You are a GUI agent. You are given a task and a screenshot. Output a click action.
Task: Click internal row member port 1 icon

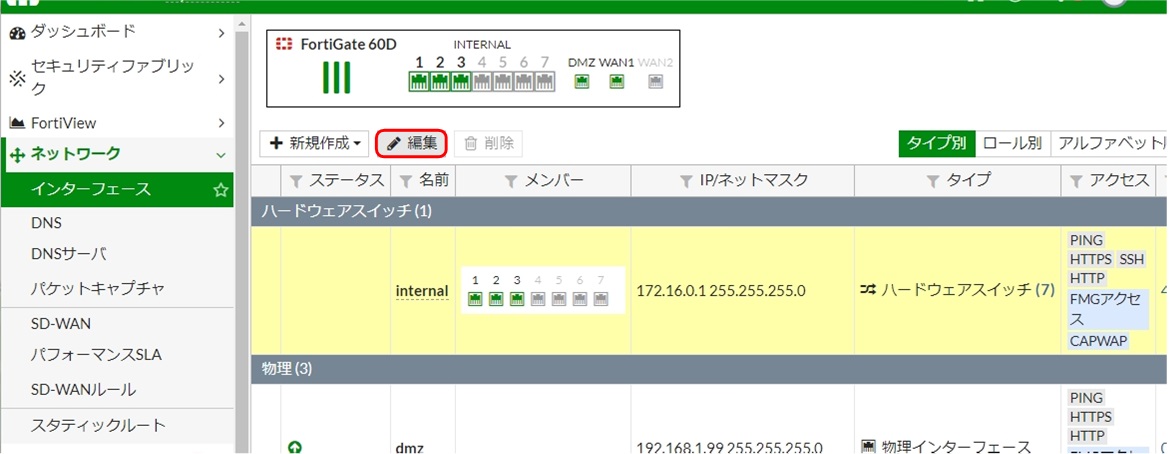point(475,299)
